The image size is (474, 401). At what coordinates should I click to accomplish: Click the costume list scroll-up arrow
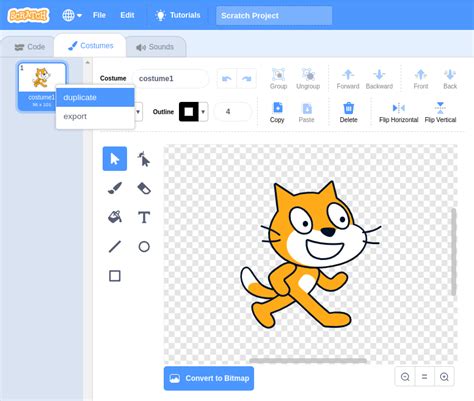(x=88, y=62)
